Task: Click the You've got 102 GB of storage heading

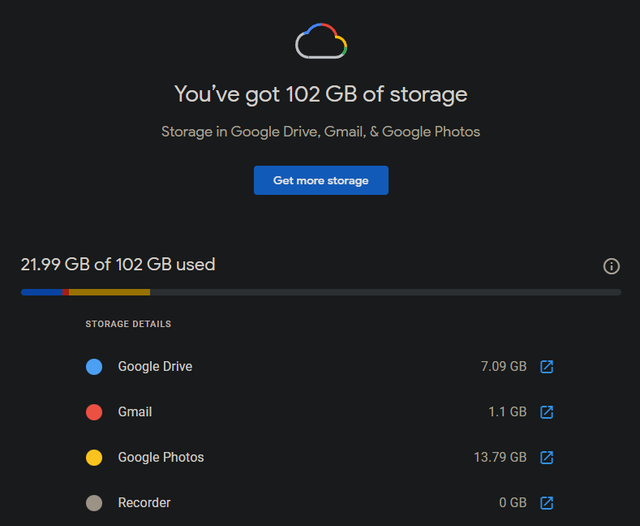Action: (321, 95)
